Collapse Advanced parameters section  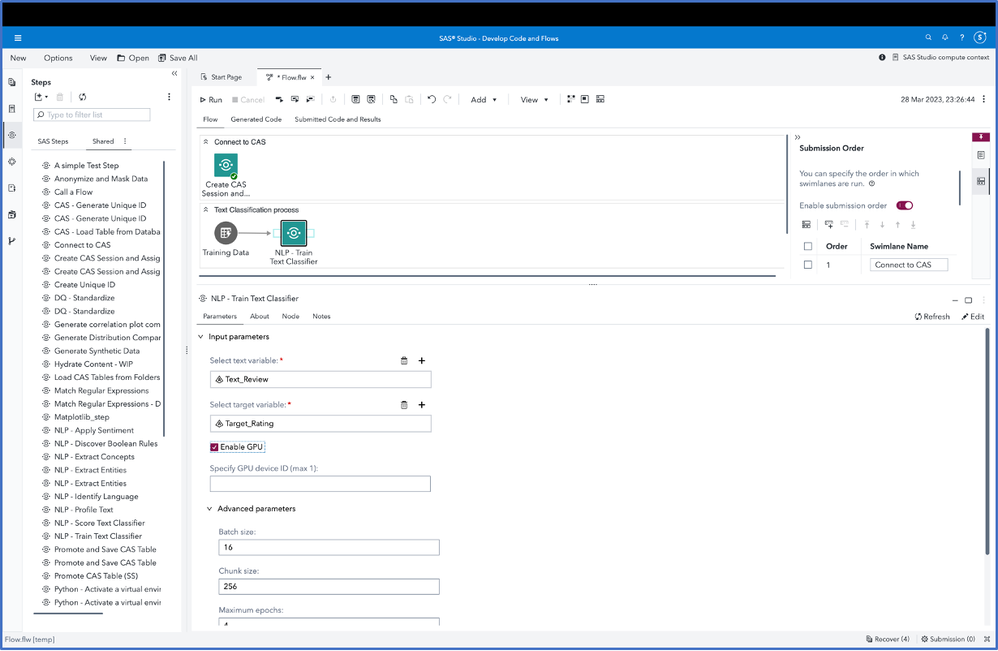point(209,508)
